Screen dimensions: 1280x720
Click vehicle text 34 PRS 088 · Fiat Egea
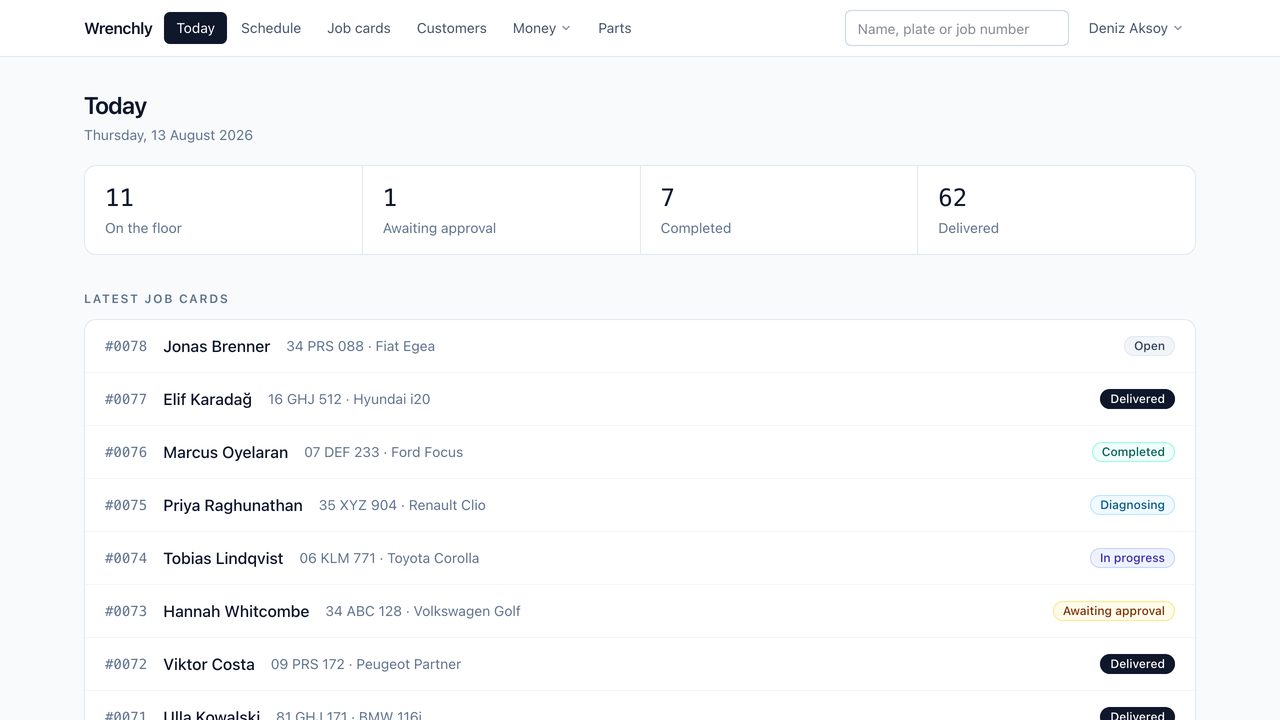361,346
